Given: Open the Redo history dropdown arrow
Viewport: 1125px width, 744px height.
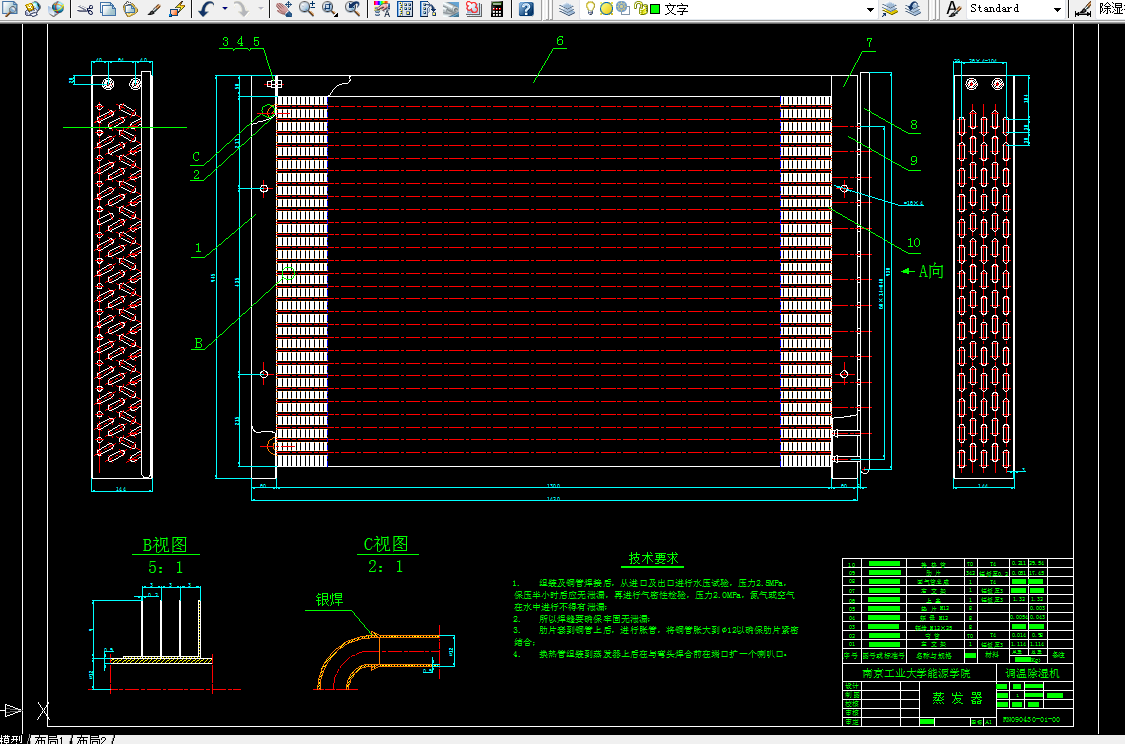Looking at the screenshot, I should (260, 9).
